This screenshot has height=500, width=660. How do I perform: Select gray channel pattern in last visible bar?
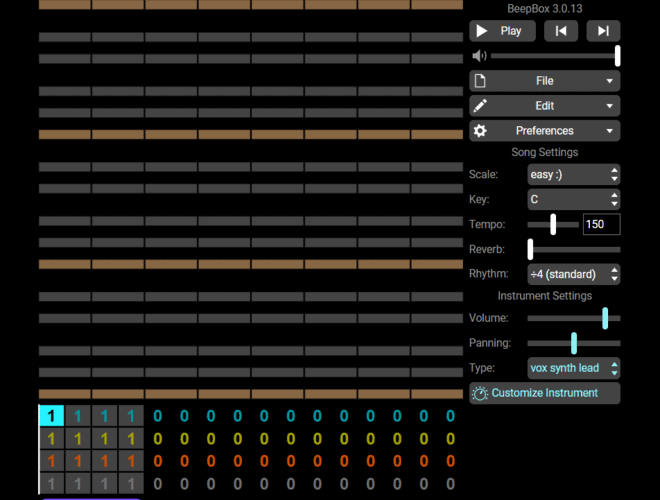pos(450,484)
